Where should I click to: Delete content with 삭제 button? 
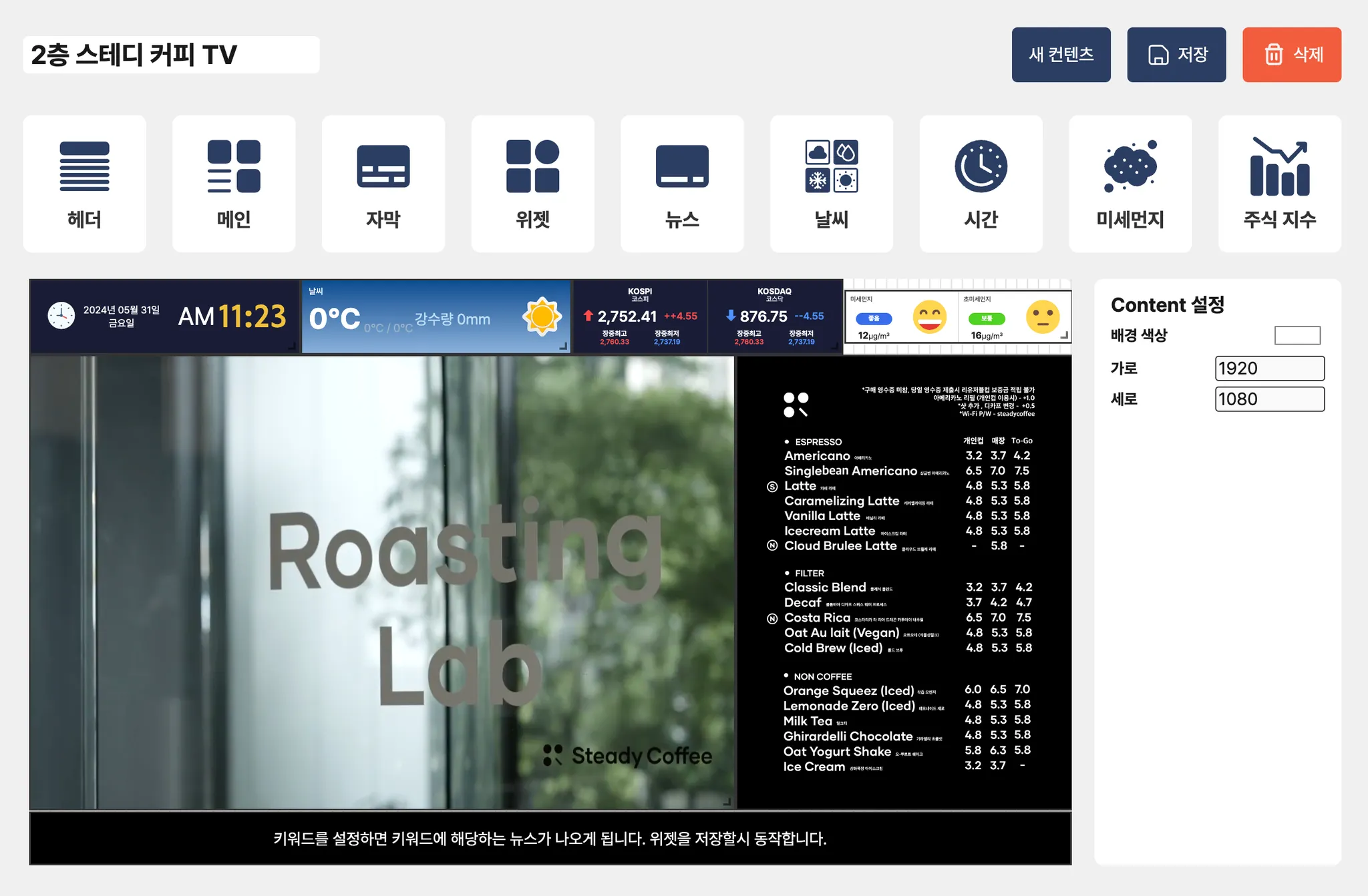[1291, 55]
